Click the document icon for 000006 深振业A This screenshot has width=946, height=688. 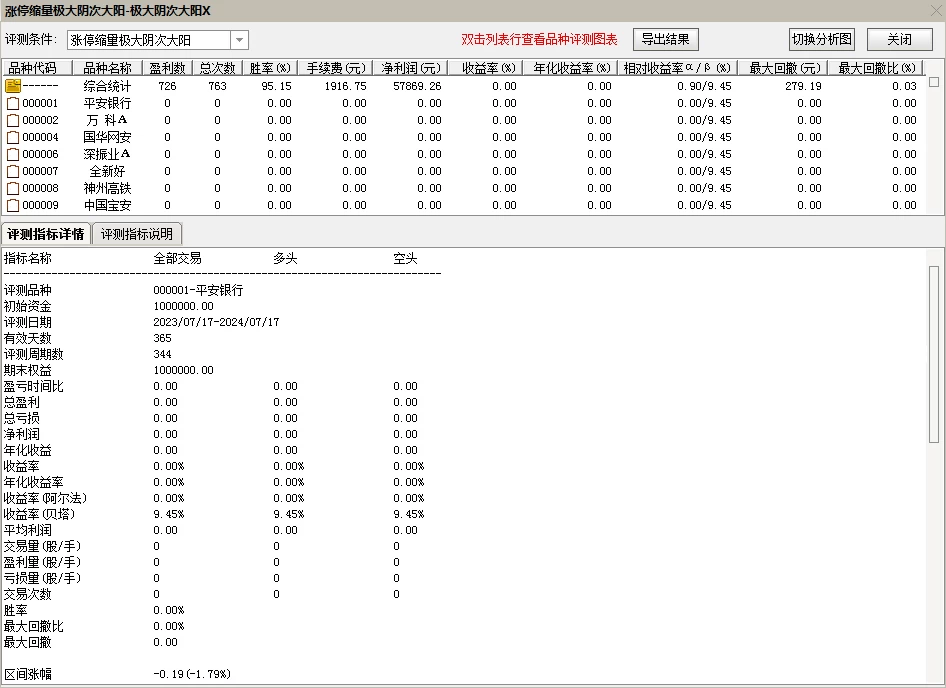click(x=13, y=154)
